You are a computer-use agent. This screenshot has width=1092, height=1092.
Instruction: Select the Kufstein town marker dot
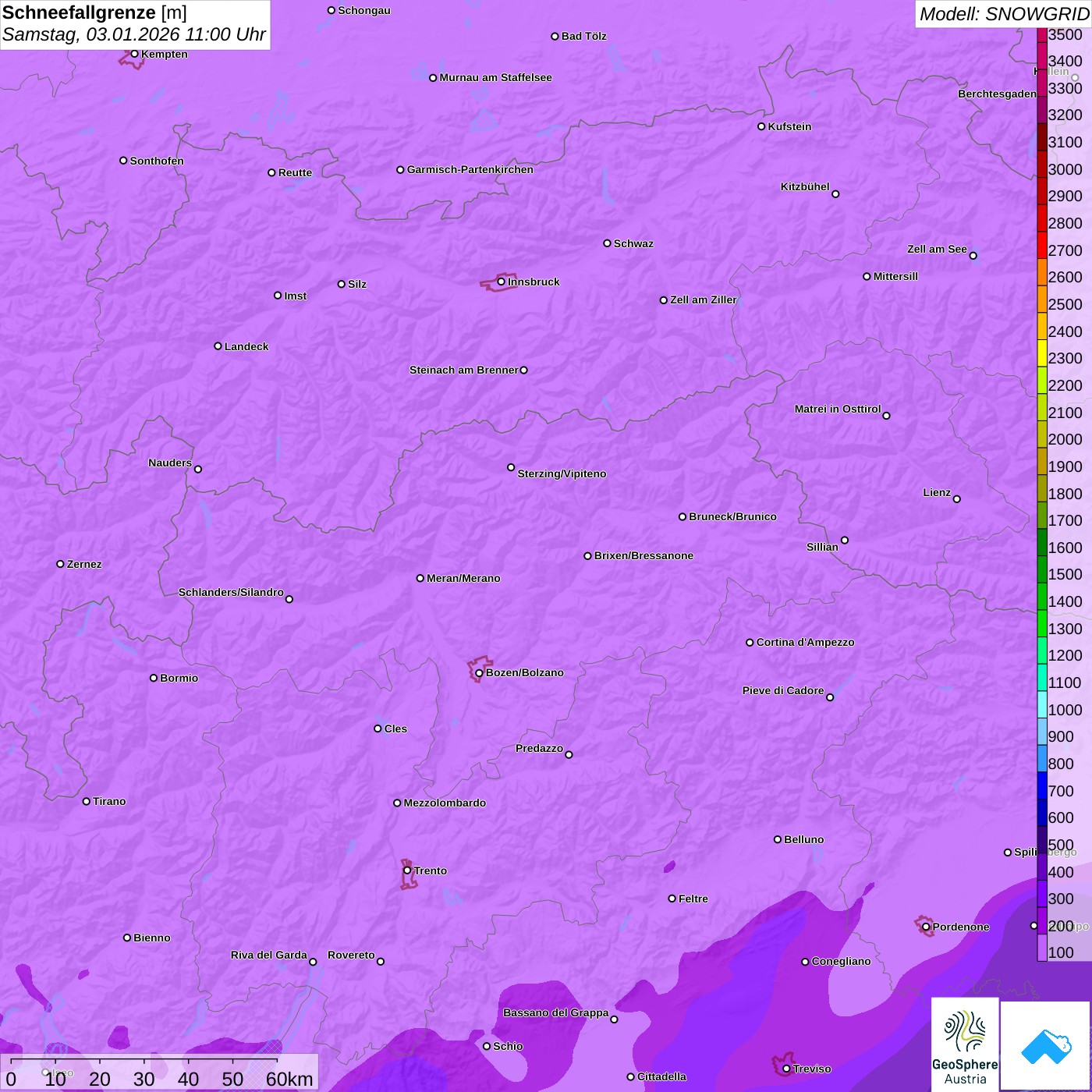[761, 126]
